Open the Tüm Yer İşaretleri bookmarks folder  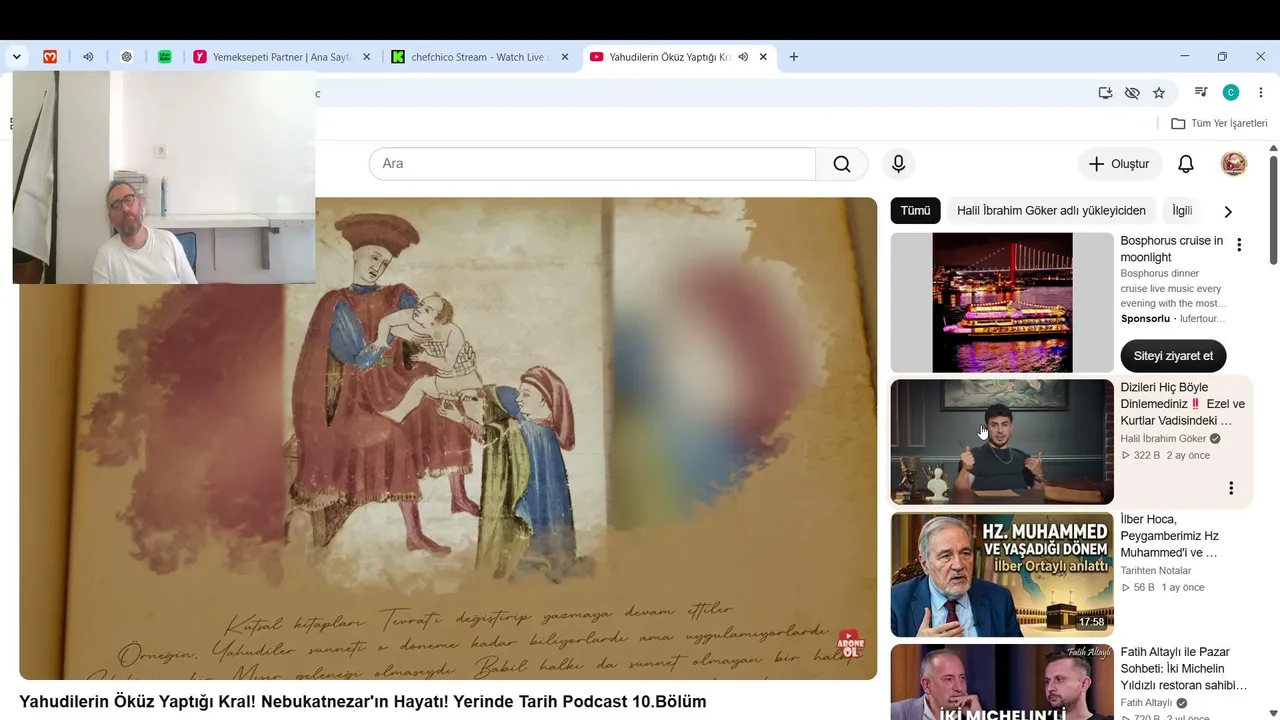1219,123
